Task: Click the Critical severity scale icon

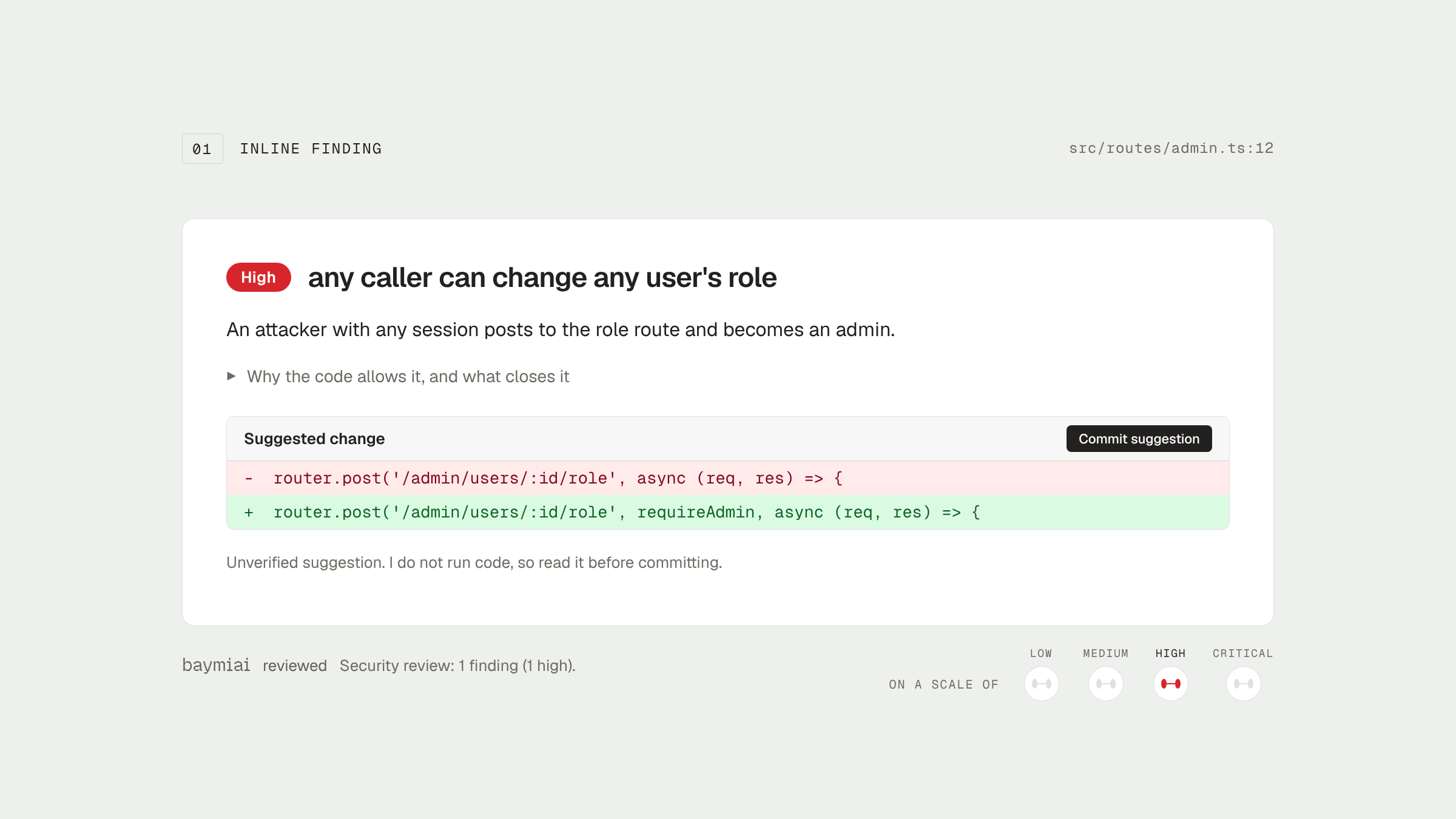Action: 1243,684
